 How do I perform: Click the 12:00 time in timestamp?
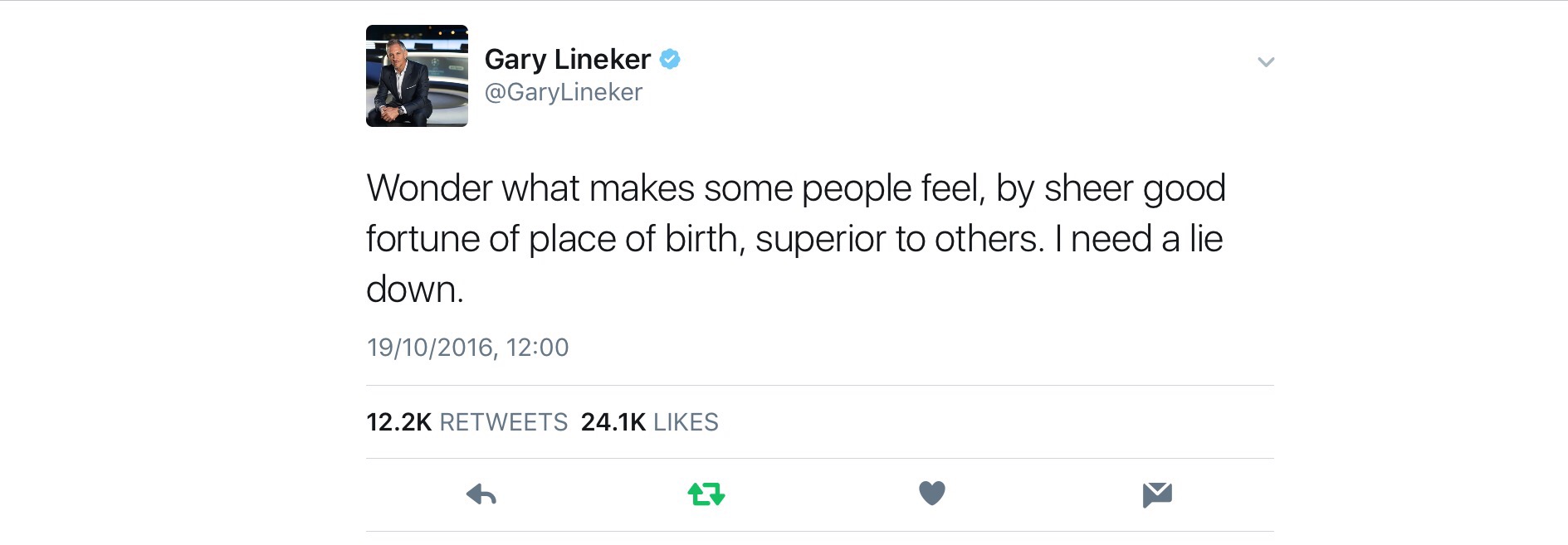click(x=538, y=347)
